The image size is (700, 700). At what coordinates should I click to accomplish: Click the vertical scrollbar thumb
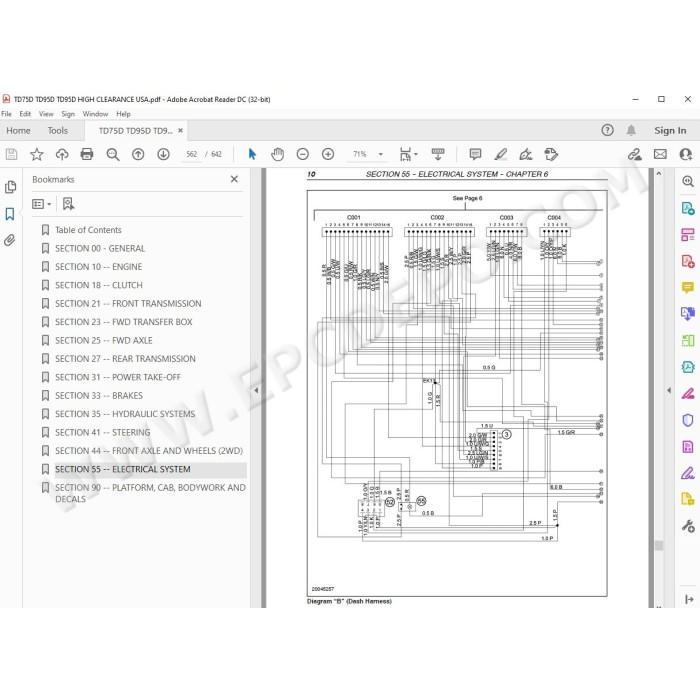coord(659,545)
